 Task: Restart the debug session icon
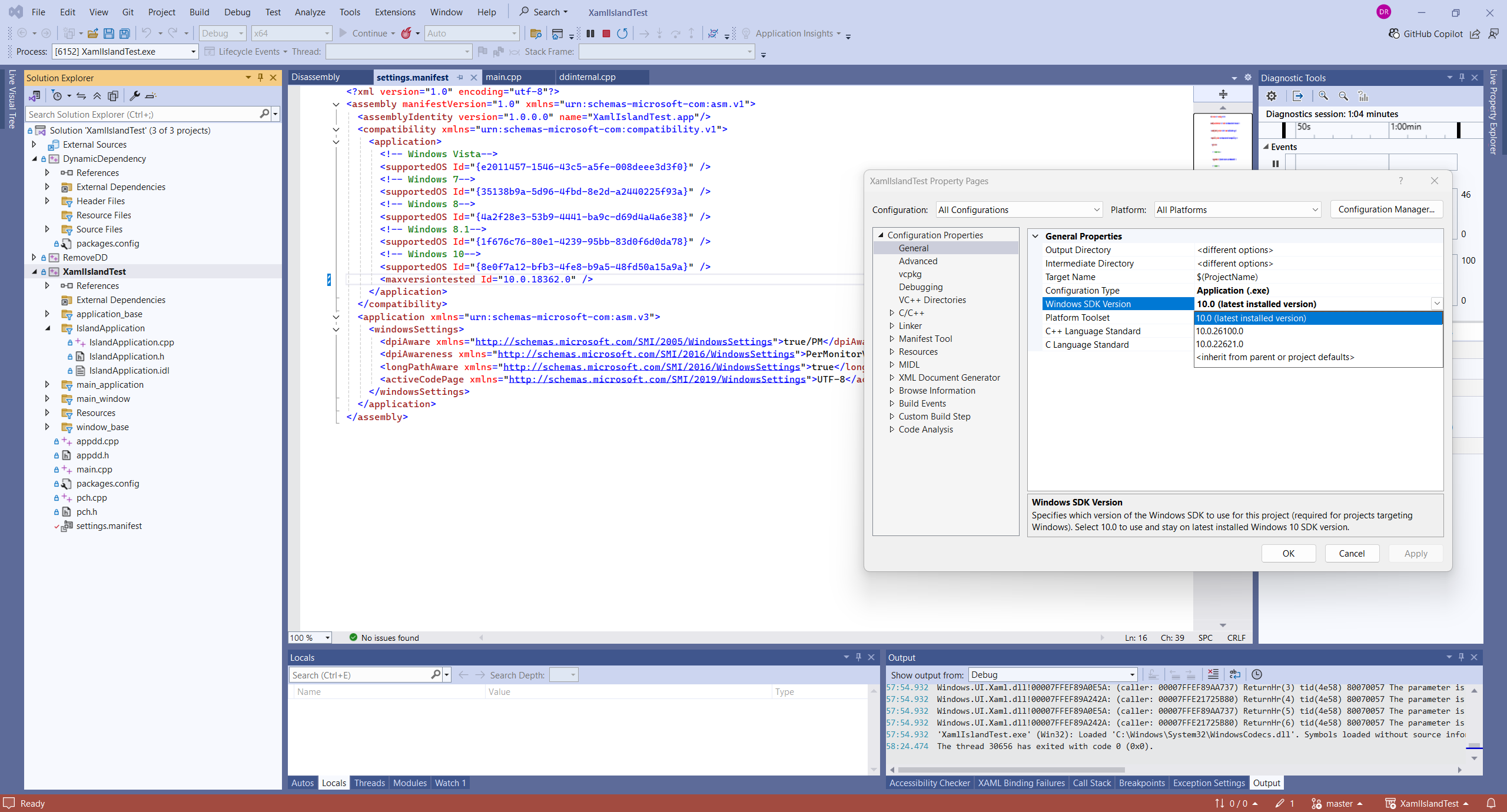click(x=622, y=34)
